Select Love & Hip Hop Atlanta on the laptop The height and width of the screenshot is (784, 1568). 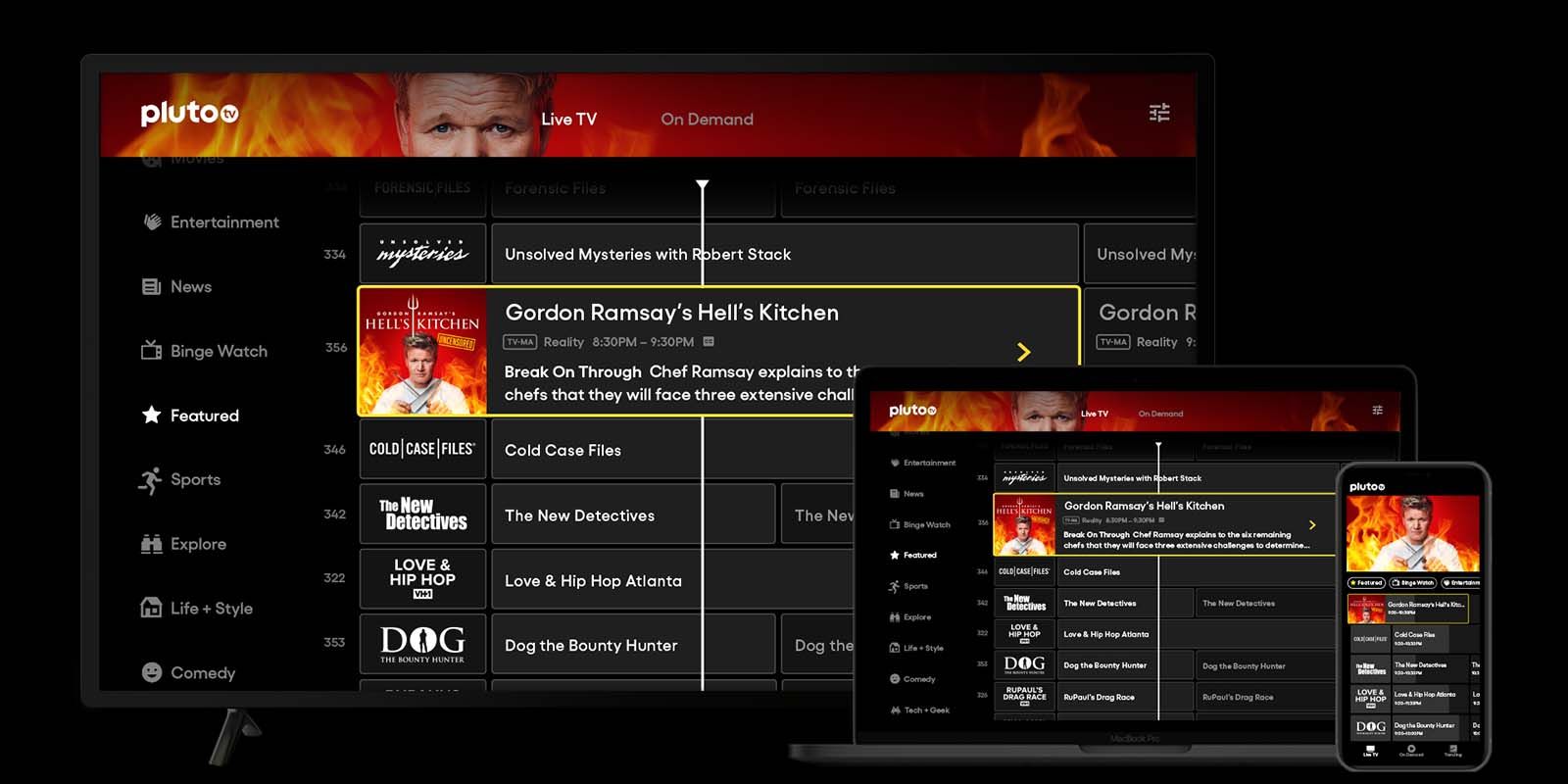point(1198,634)
